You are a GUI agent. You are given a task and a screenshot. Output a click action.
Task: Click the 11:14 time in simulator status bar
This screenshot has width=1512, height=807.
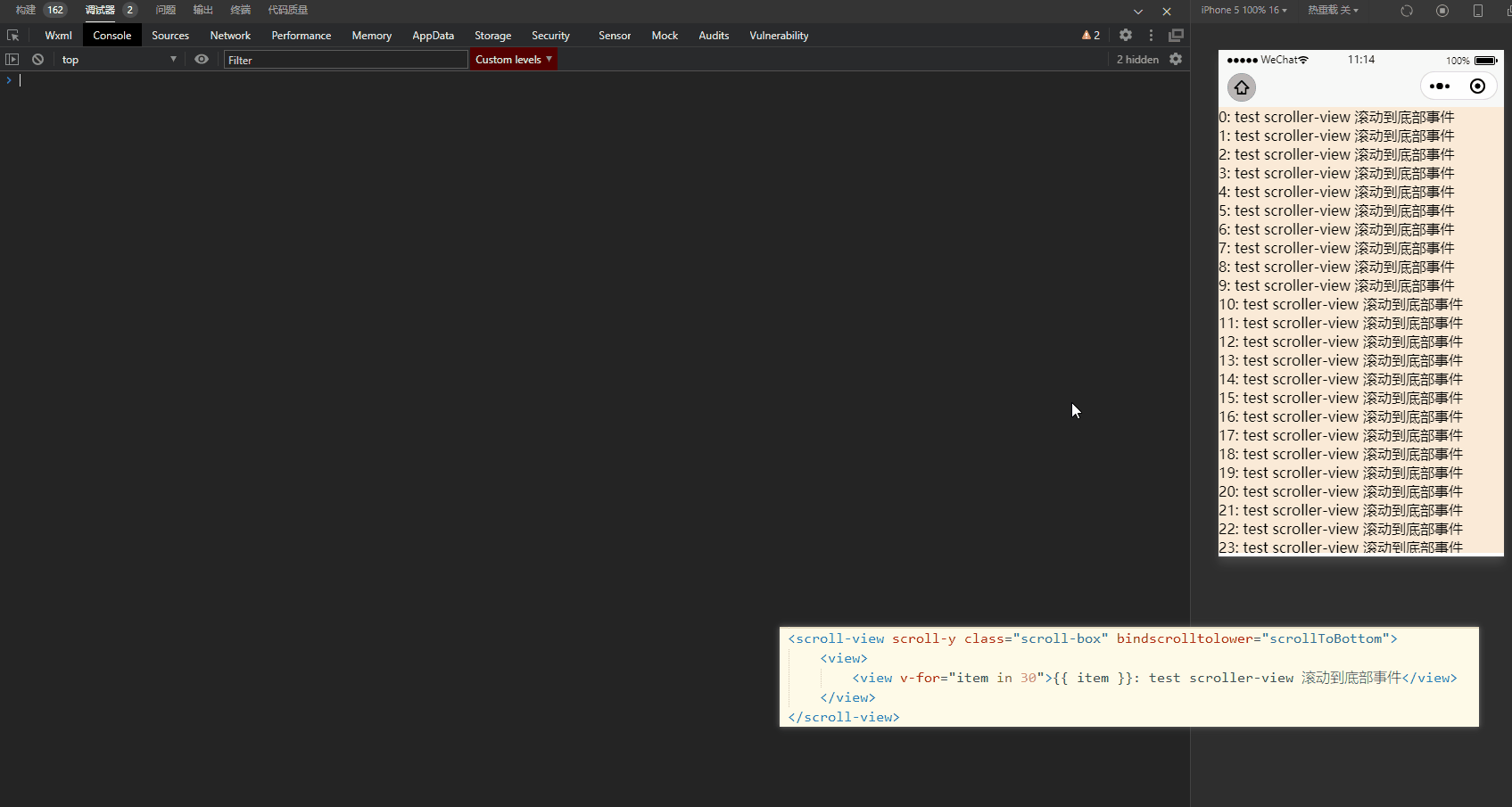click(1361, 60)
